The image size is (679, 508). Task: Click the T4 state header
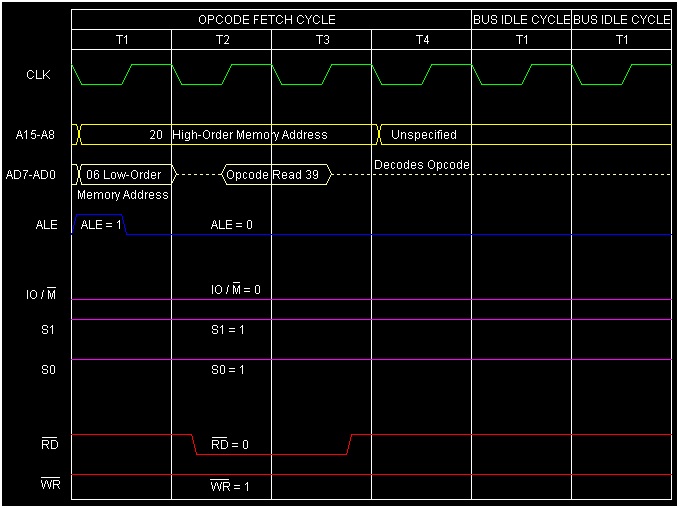pos(422,40)
